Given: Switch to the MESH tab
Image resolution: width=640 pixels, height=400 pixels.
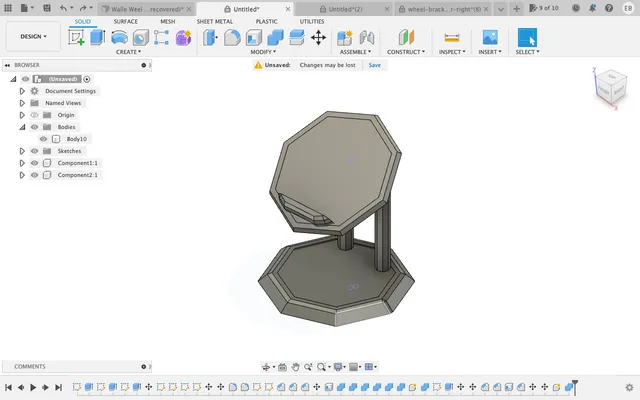Looking at the screenshot, I should 167,21.
